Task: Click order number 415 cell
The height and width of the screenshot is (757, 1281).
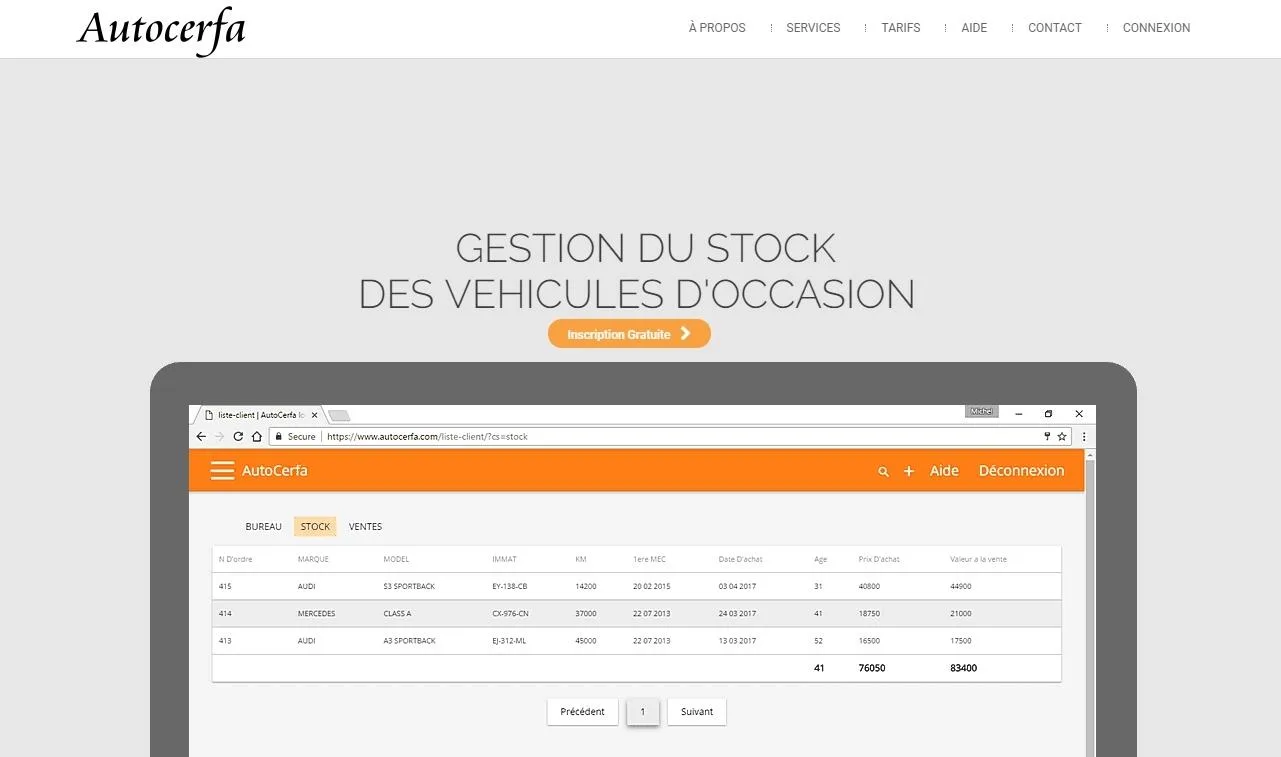Action: pyautogui.click(x=225, y=586)
